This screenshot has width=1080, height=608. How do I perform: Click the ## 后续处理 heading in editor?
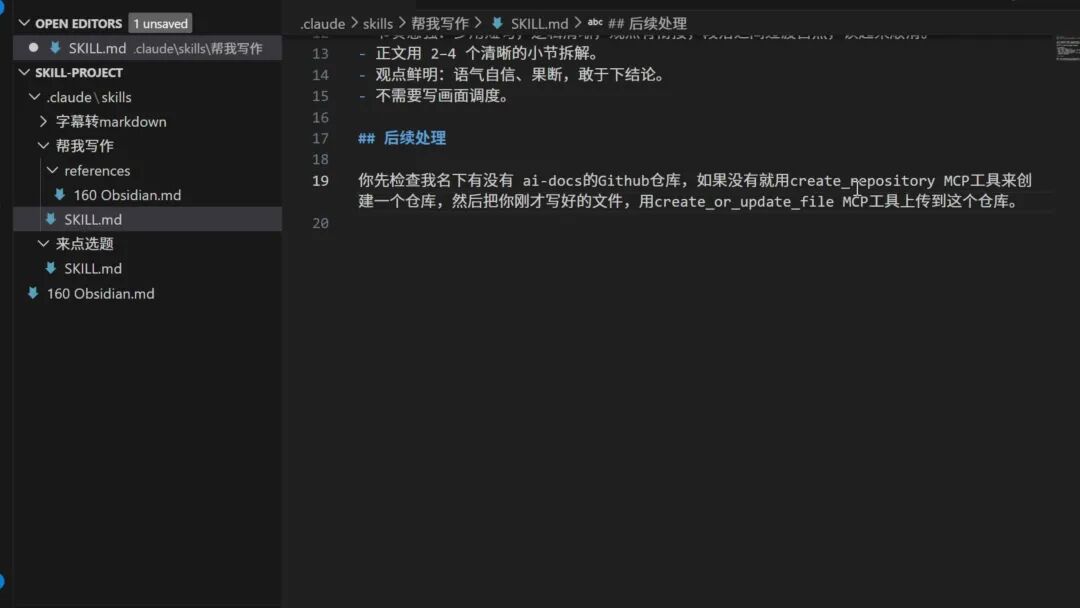(x=402, y=138)
